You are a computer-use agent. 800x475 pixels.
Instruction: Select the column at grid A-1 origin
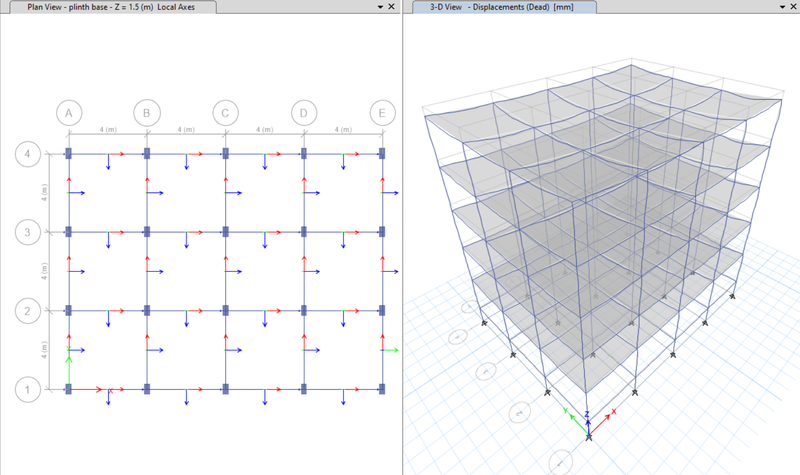(68, 389)
